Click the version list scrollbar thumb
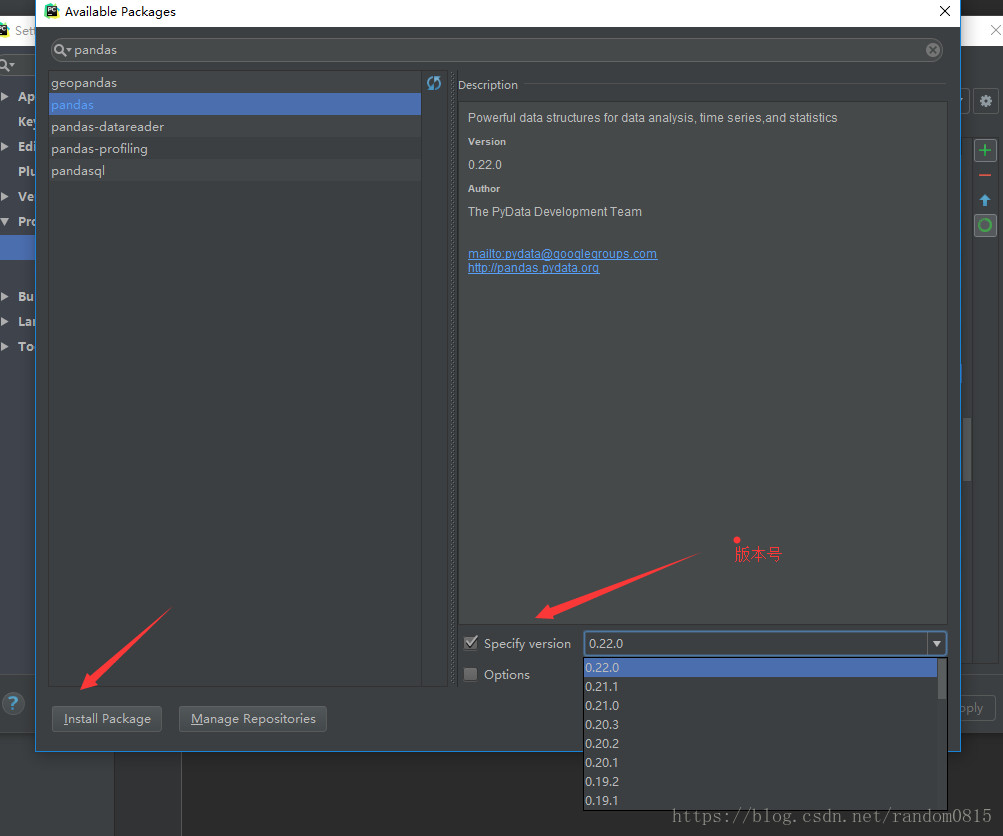This screenshot has width=1003, height=836. [942, 679]
